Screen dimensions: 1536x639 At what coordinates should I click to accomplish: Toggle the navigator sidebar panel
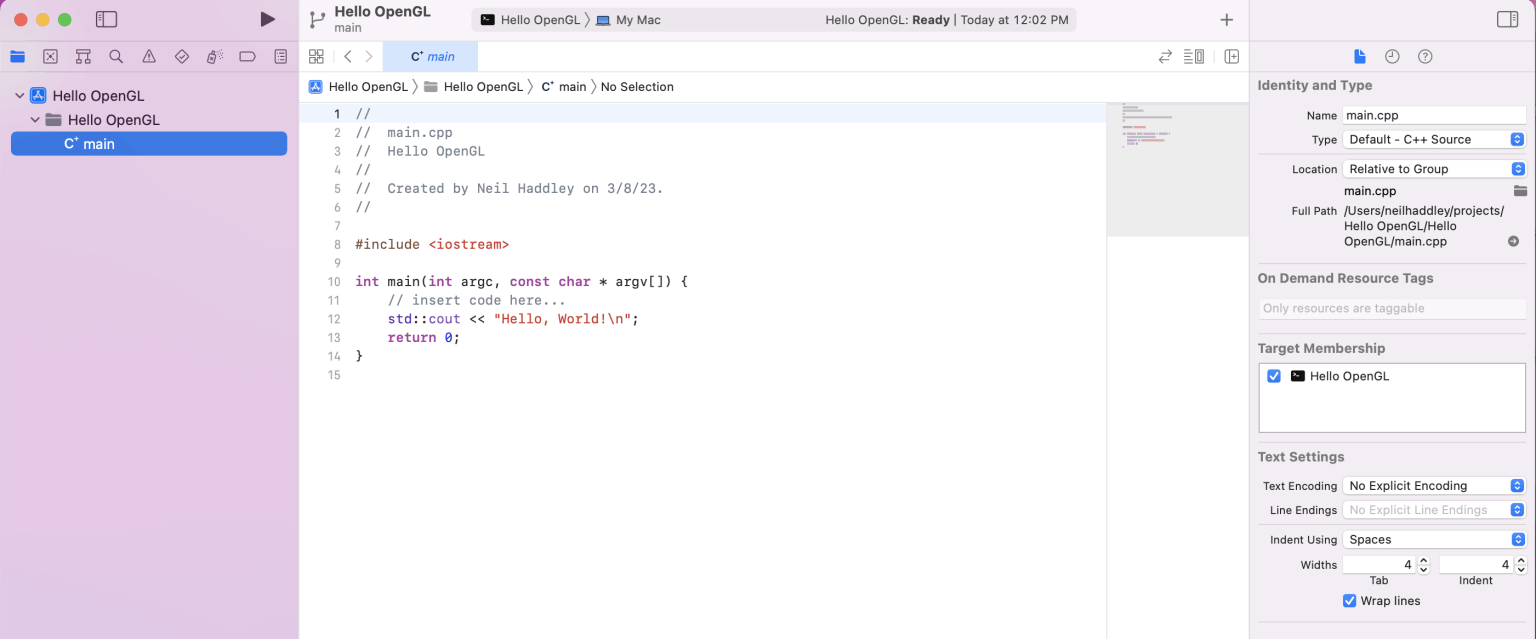tap(106, 19)
